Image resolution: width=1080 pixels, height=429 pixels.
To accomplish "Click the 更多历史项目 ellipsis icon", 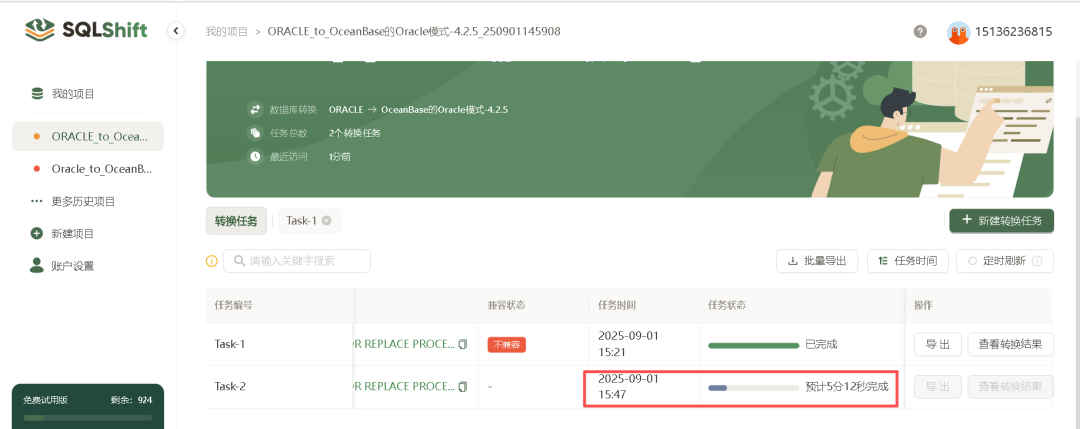I will [x=37, y=202].
